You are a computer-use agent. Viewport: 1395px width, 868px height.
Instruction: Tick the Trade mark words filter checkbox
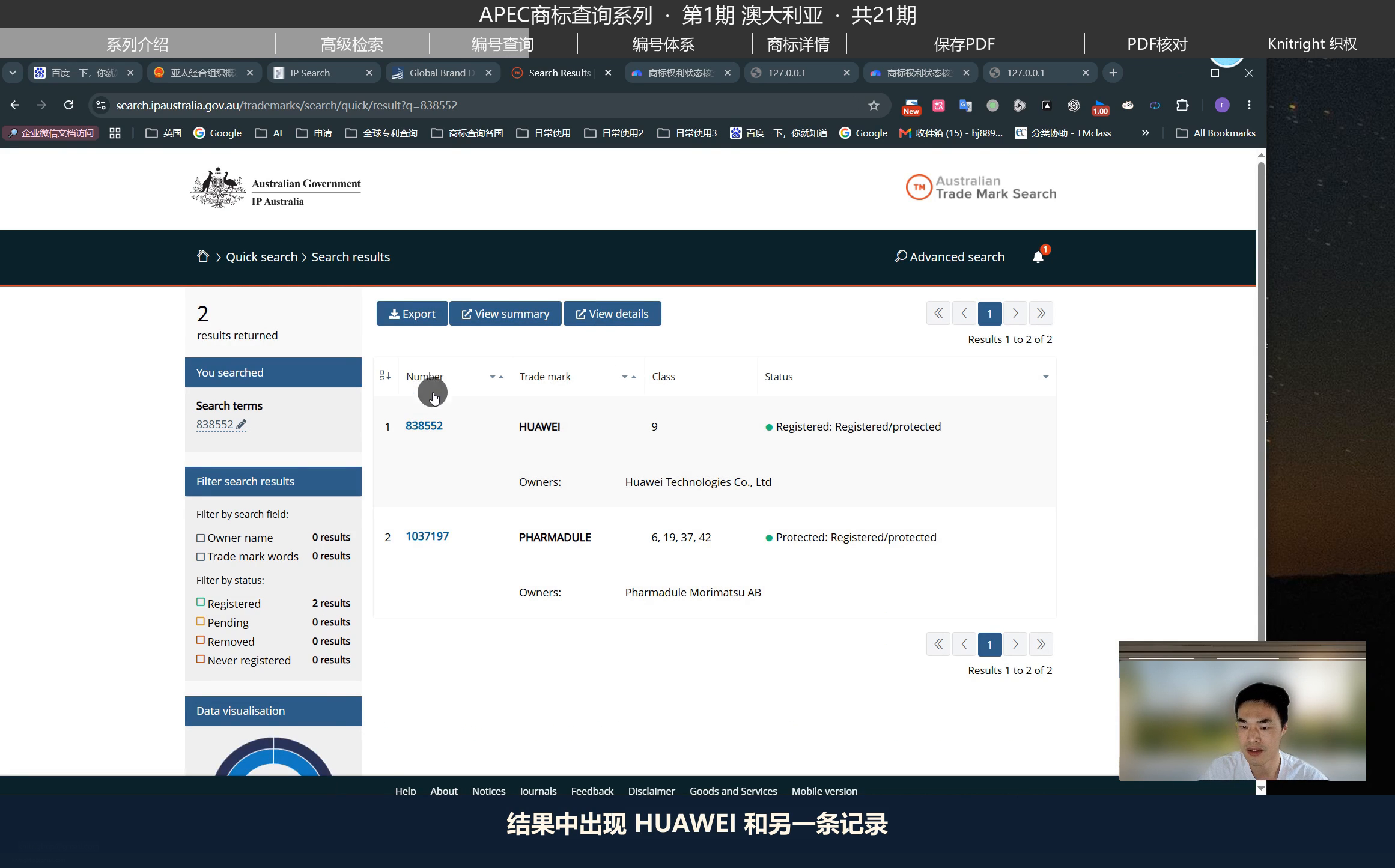pyautogui.click(x=201, y=556)
